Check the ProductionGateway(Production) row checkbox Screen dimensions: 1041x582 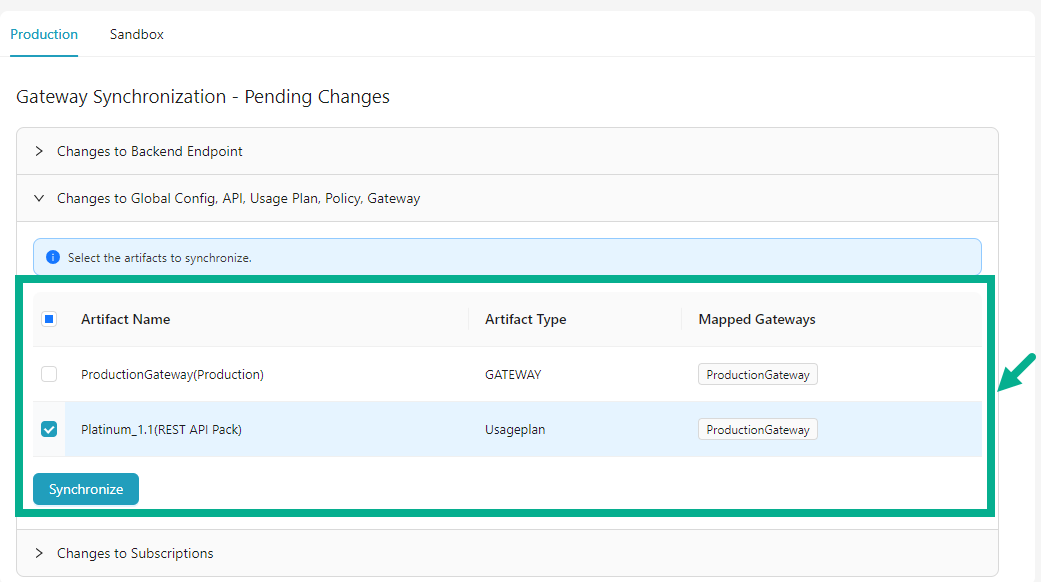tap(49, 374)
